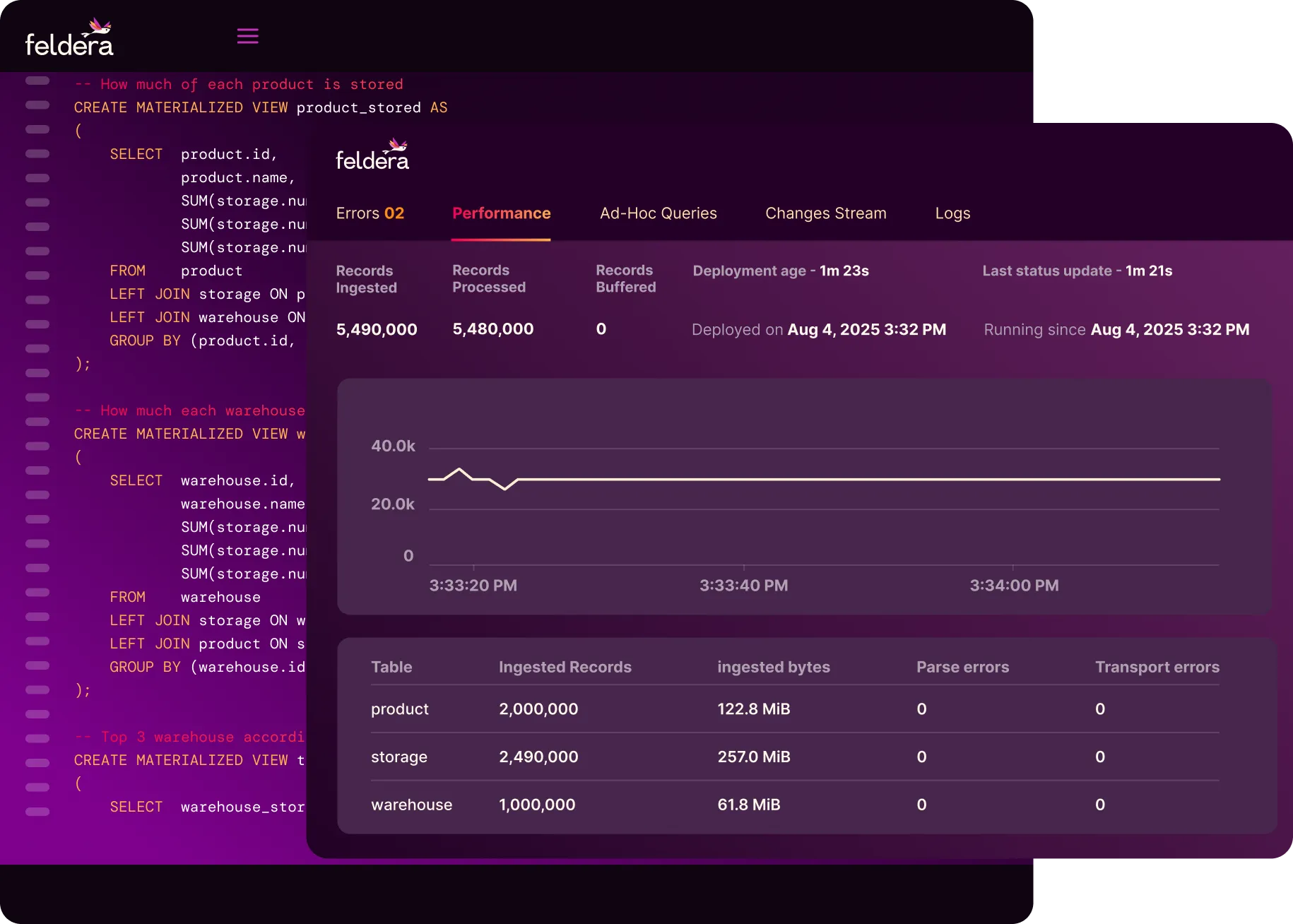Open the hamburger menu icon
This screenshot has width=1293, height=924.
tap(247, 36)
